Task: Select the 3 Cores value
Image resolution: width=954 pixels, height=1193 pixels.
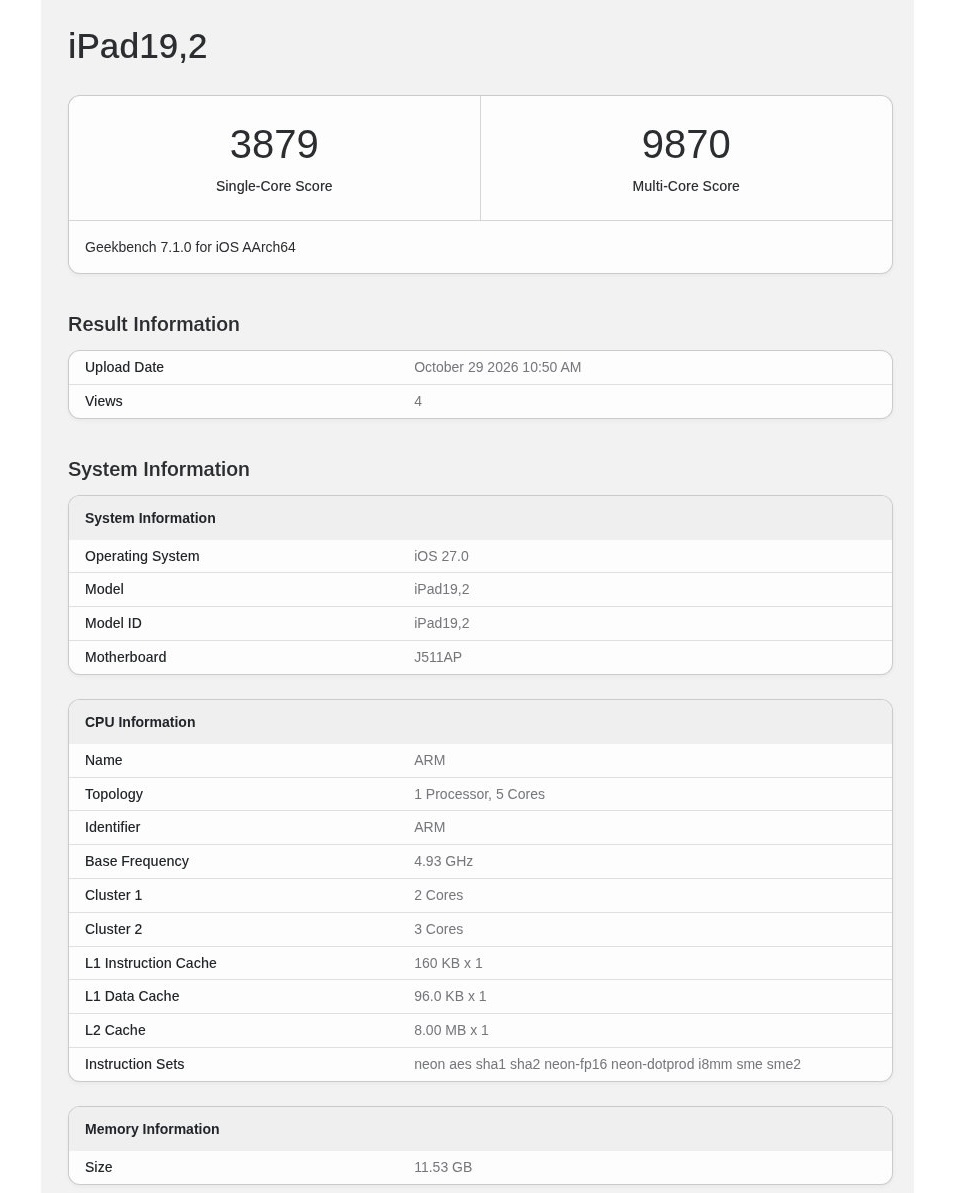Action: [x=438, y=929]
